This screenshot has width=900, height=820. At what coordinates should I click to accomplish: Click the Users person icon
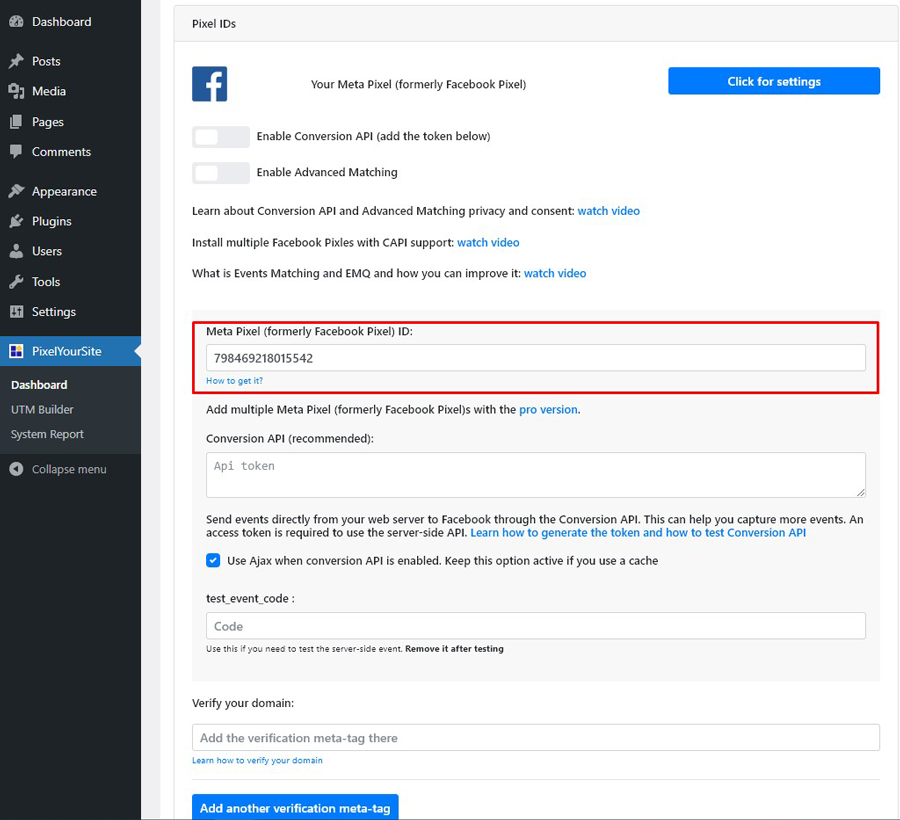(x=16, y=251)
